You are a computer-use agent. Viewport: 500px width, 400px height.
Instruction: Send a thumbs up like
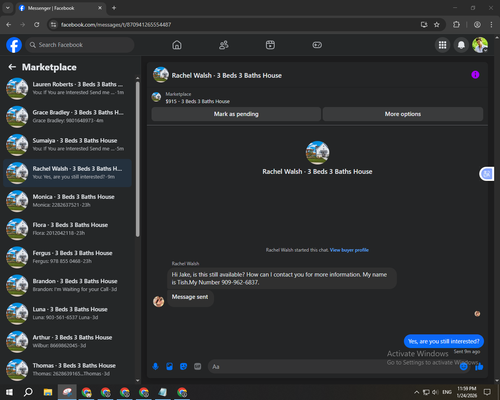pyautogui.click(x=479, y=367)
